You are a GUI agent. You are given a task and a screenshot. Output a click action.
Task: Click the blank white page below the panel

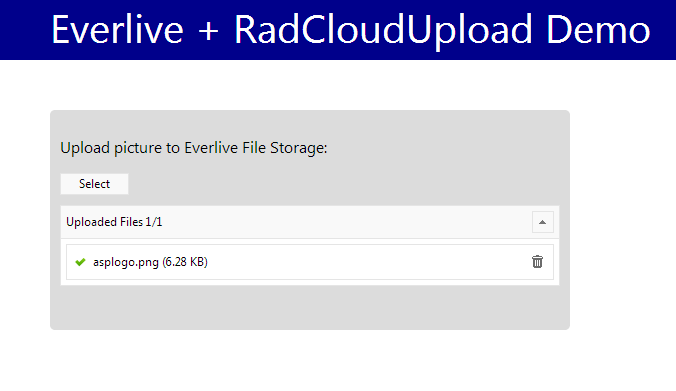tap(338, 361)
